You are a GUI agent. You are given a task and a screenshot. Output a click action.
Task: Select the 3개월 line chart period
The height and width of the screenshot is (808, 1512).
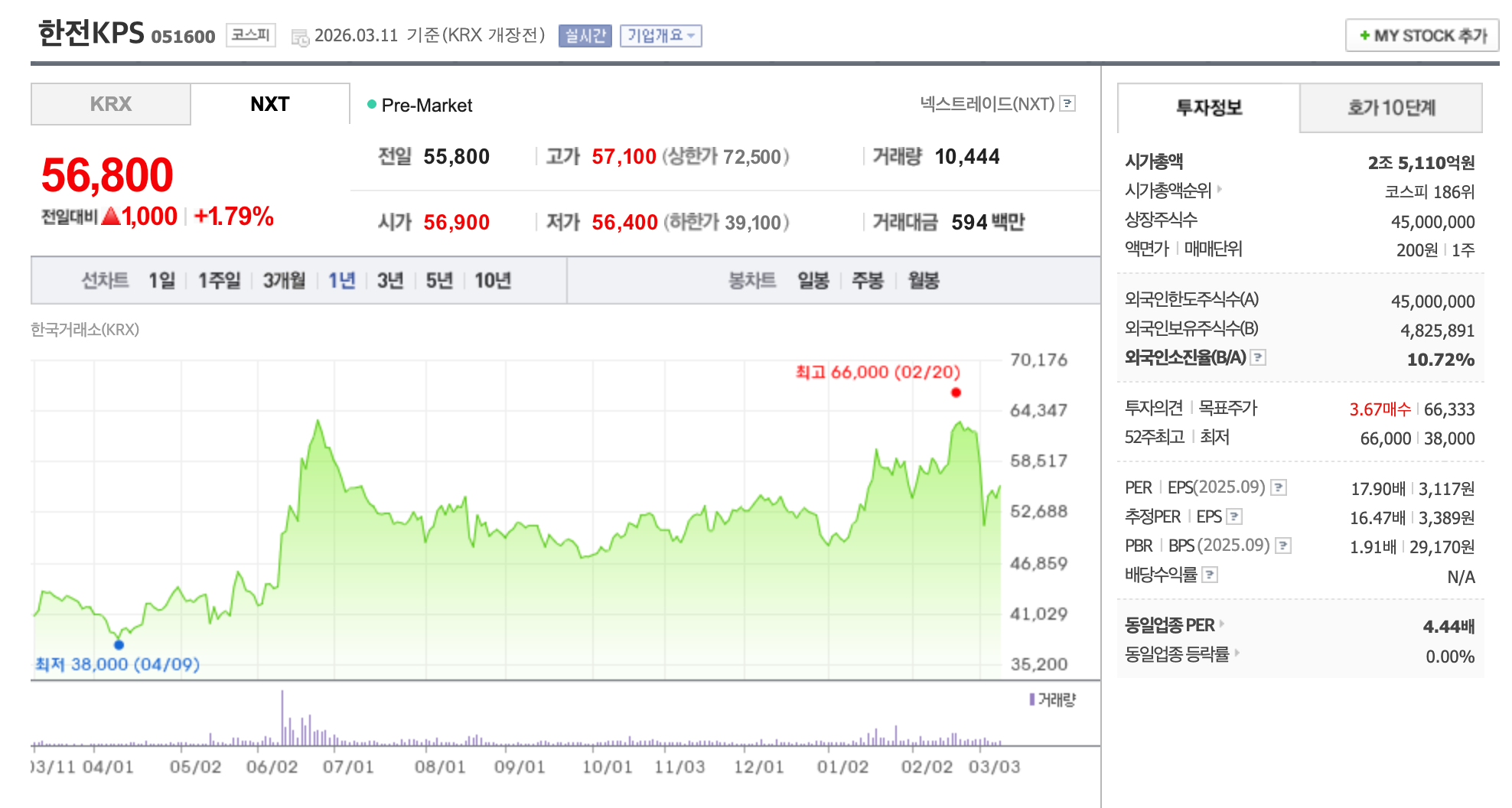pyautogui.click(x=284, y=281)
